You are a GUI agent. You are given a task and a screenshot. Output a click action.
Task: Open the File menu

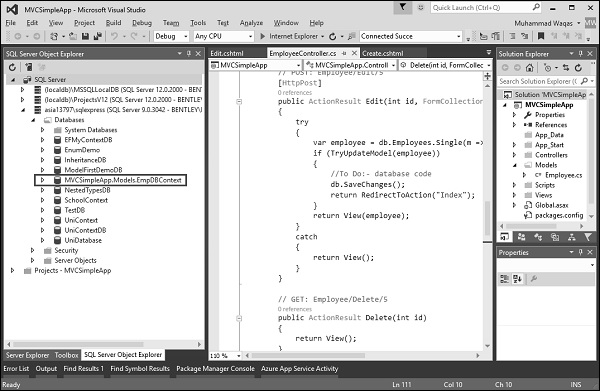pos(10,23)
